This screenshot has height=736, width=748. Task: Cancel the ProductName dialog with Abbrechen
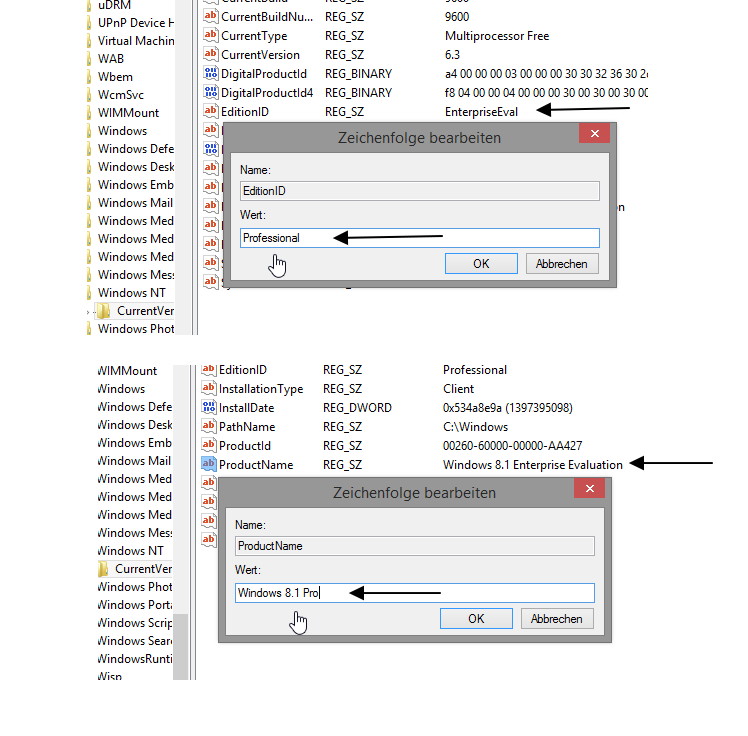[557, 619]
